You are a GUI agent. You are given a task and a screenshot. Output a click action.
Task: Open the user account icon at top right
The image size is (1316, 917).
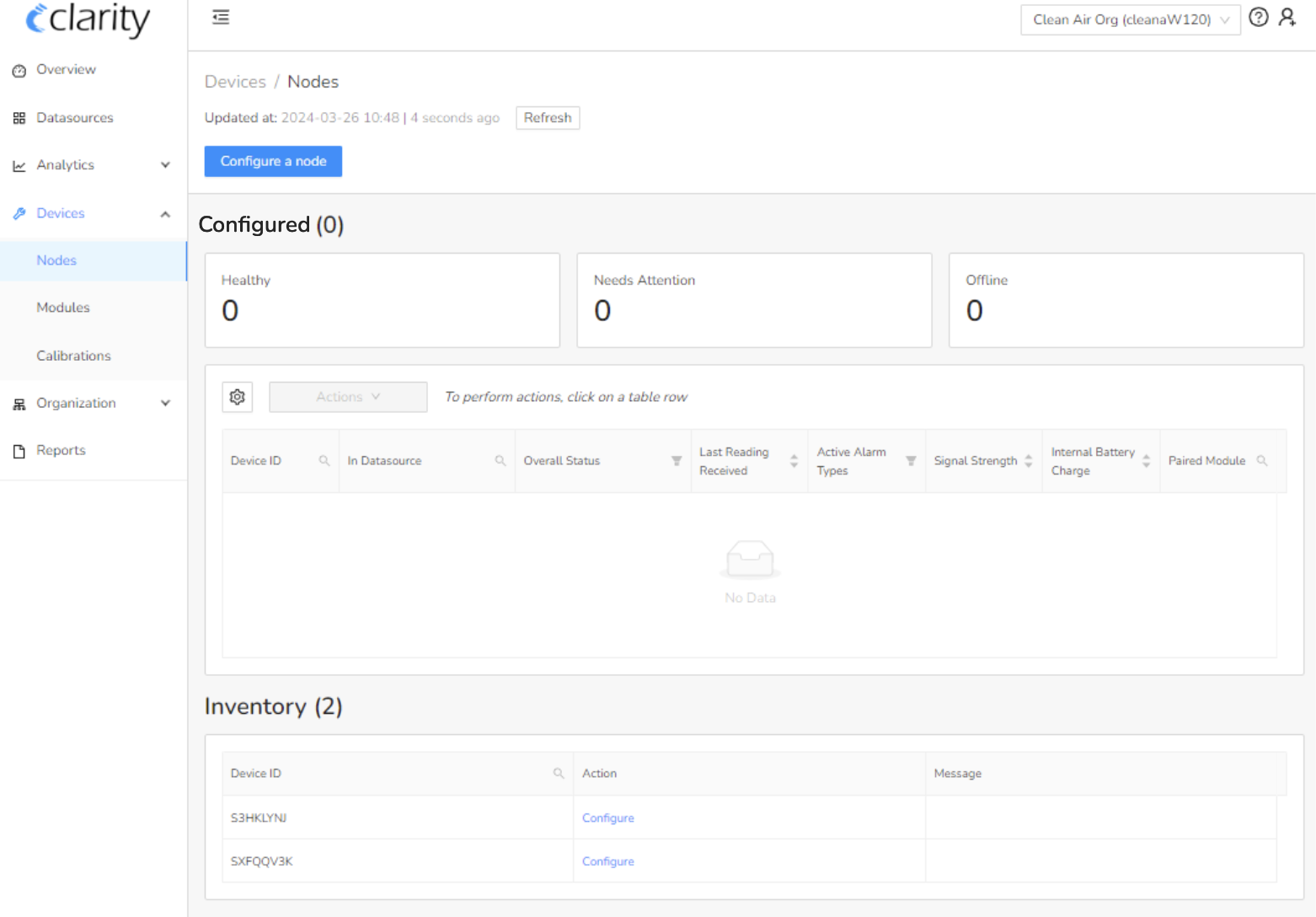tap(1287, 17)
